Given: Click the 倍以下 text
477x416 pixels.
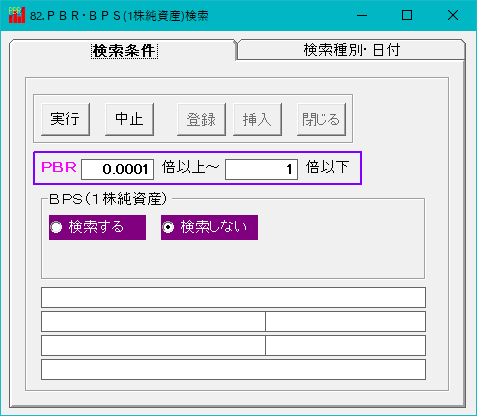Looking at the screenshot, I should [x=327, y=167].
